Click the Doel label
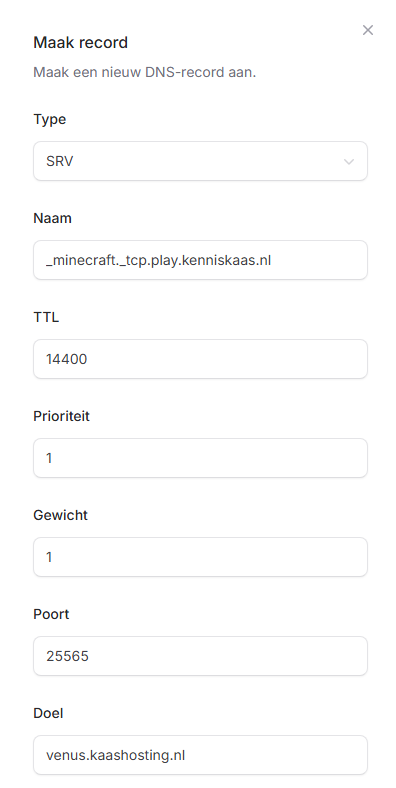Viewport: 396px width, 788px height. (48, 713)
